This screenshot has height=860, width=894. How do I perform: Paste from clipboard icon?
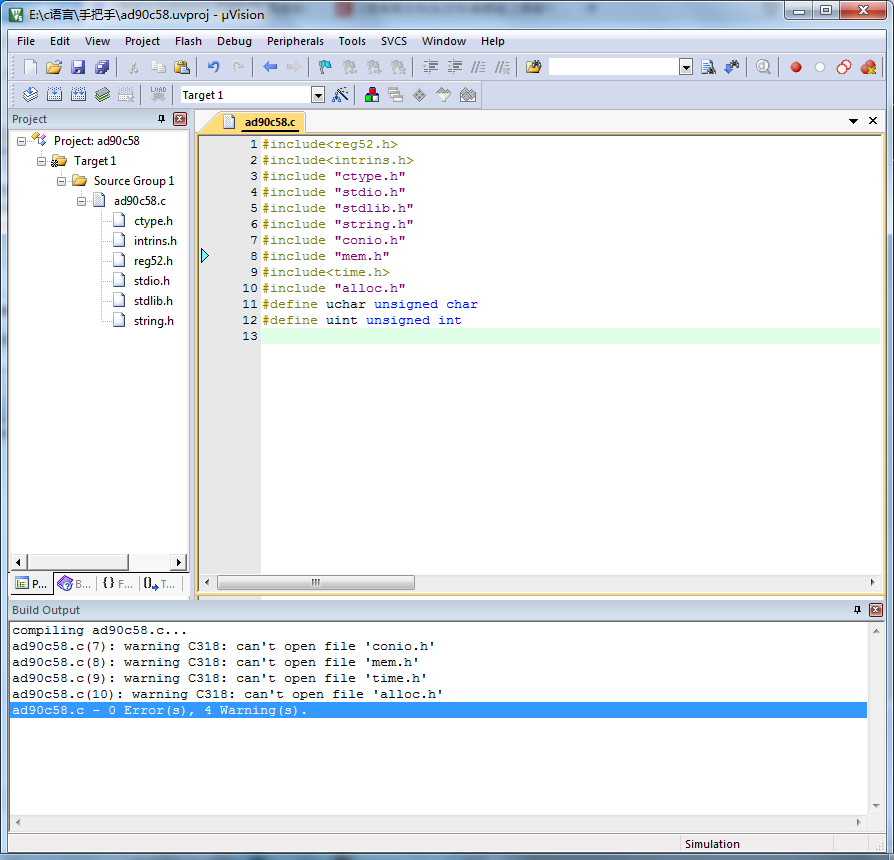(x=182, y=67)
